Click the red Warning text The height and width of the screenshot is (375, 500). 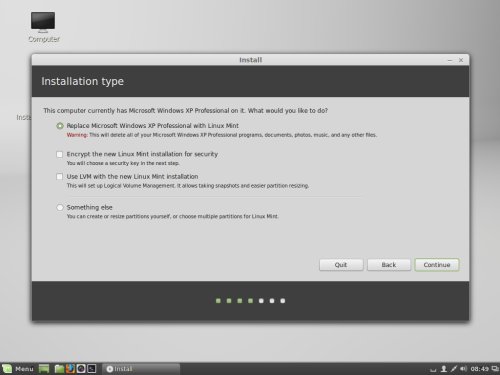(x=77, y=135)
